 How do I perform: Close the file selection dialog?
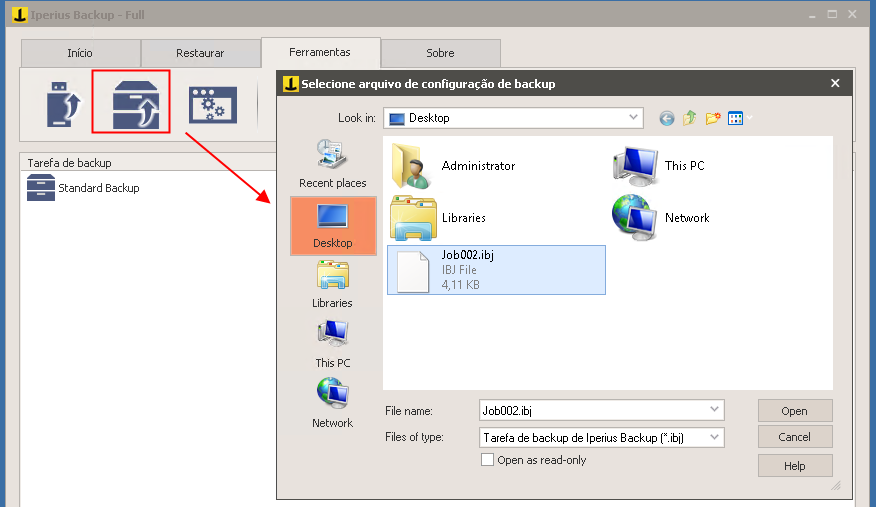835,83
